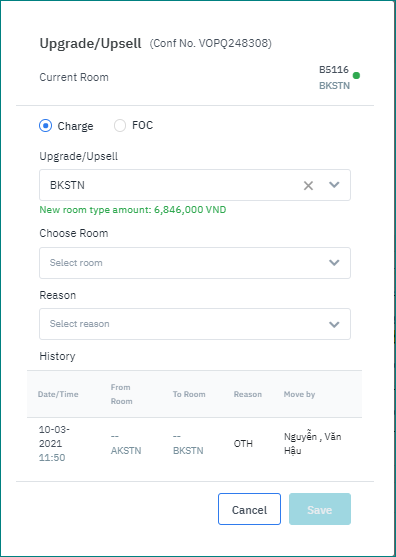Screen dimensions: 396x557
Task: Click current room number B5116
Action: tap(334, 70)
